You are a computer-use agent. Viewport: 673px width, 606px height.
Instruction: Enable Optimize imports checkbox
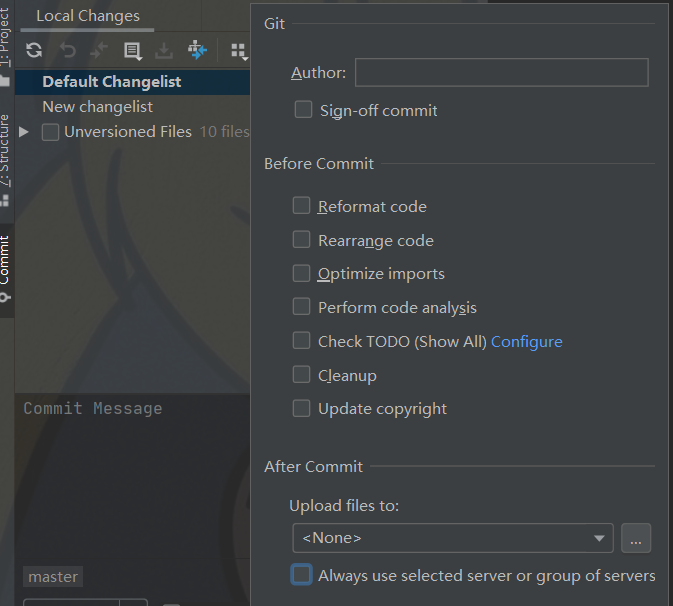(301, 273)
